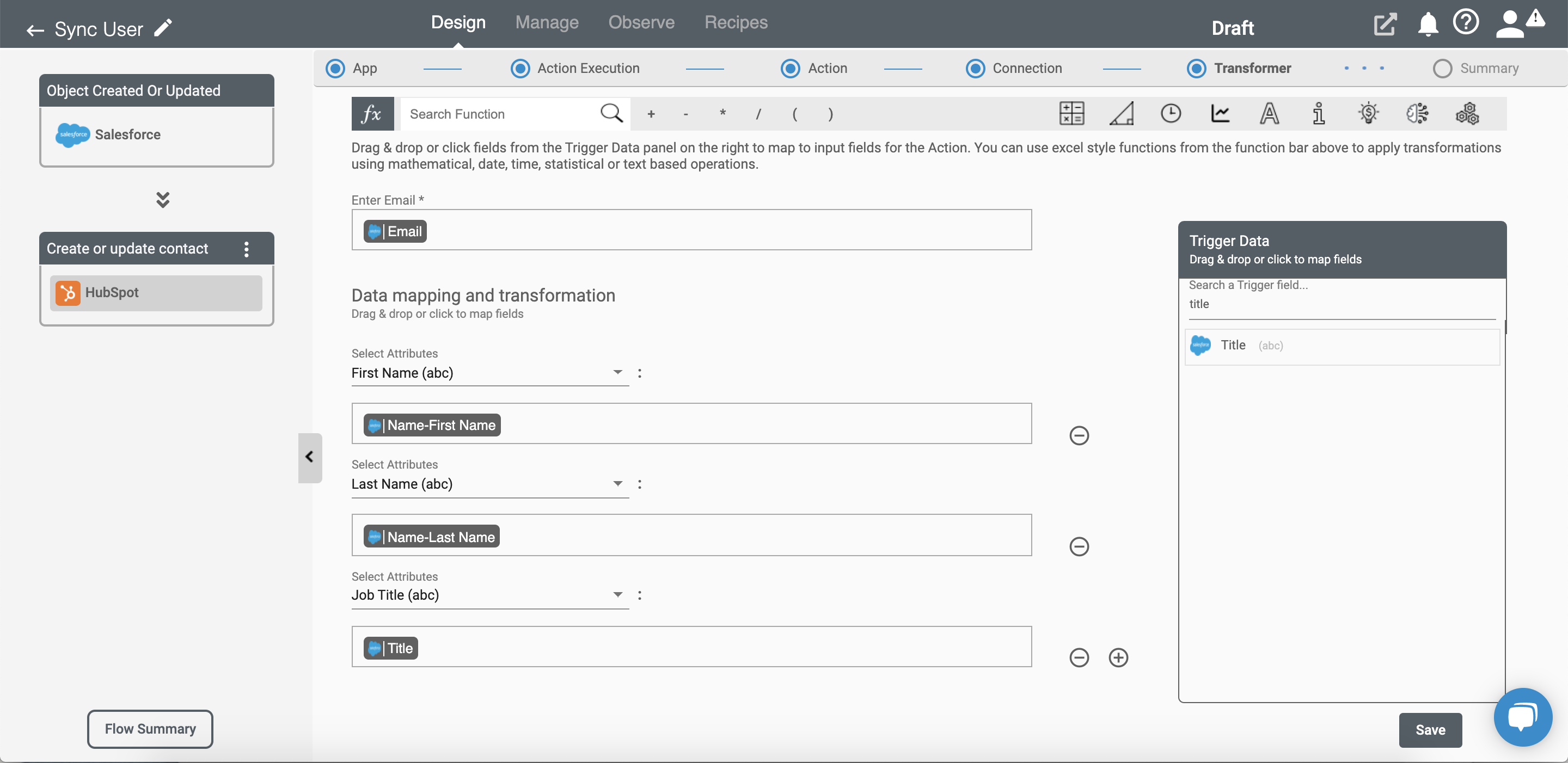Click the formula bar fx icon
The image size is (1568, 763).
(x=372, y=113)
